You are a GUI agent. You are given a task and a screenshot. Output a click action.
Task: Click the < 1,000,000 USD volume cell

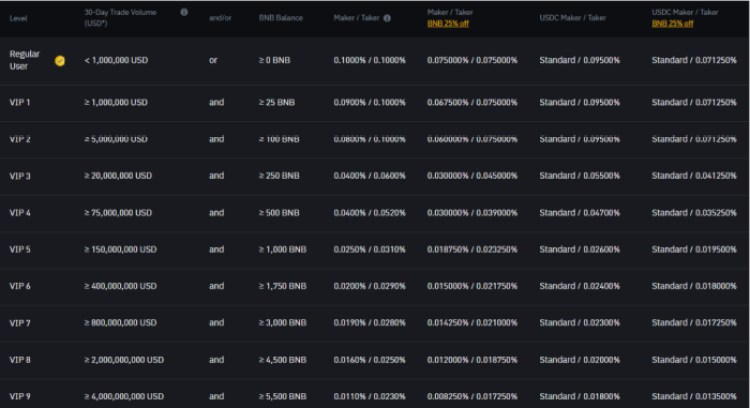tap(116, 60)
